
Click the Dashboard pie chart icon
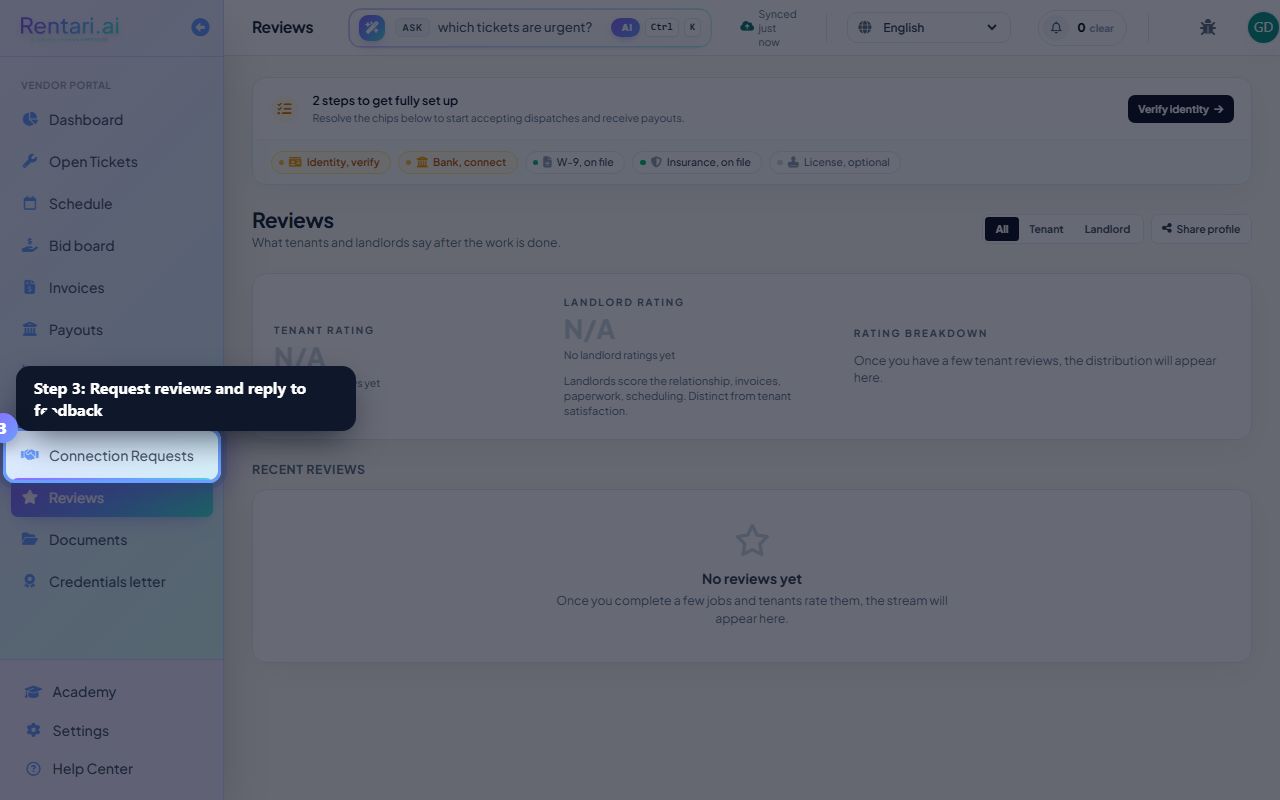coord(30,120)
